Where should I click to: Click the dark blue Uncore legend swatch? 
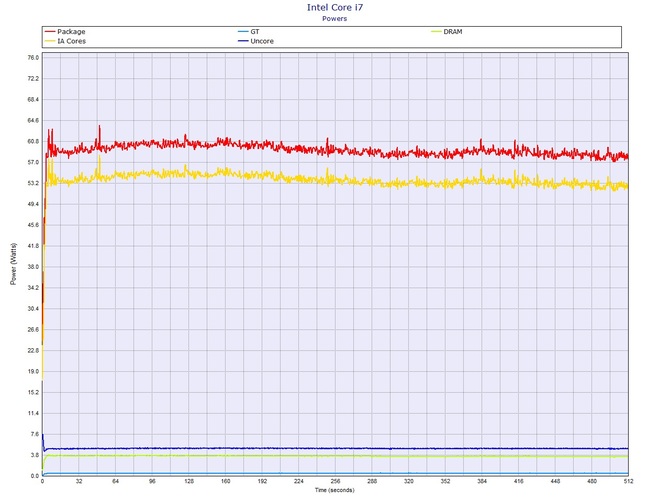[243, 41]
